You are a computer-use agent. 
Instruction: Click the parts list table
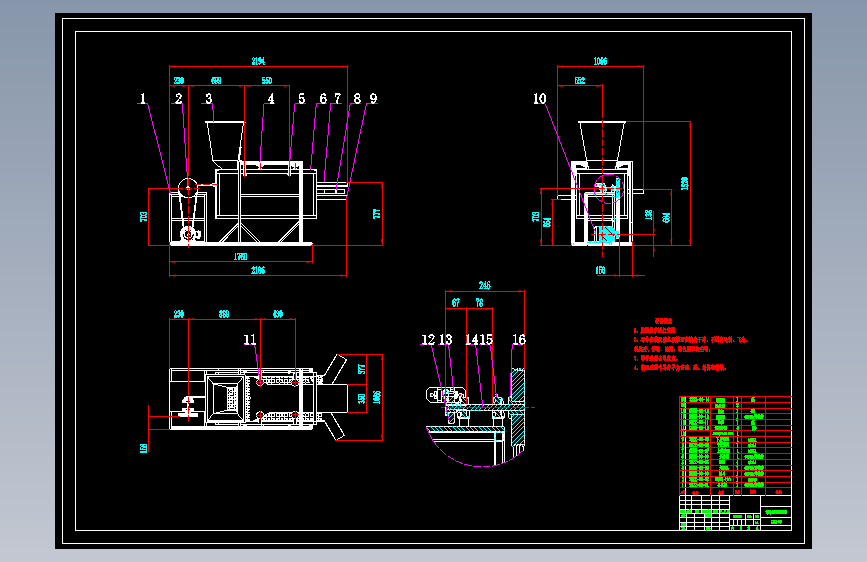(735, 445)
